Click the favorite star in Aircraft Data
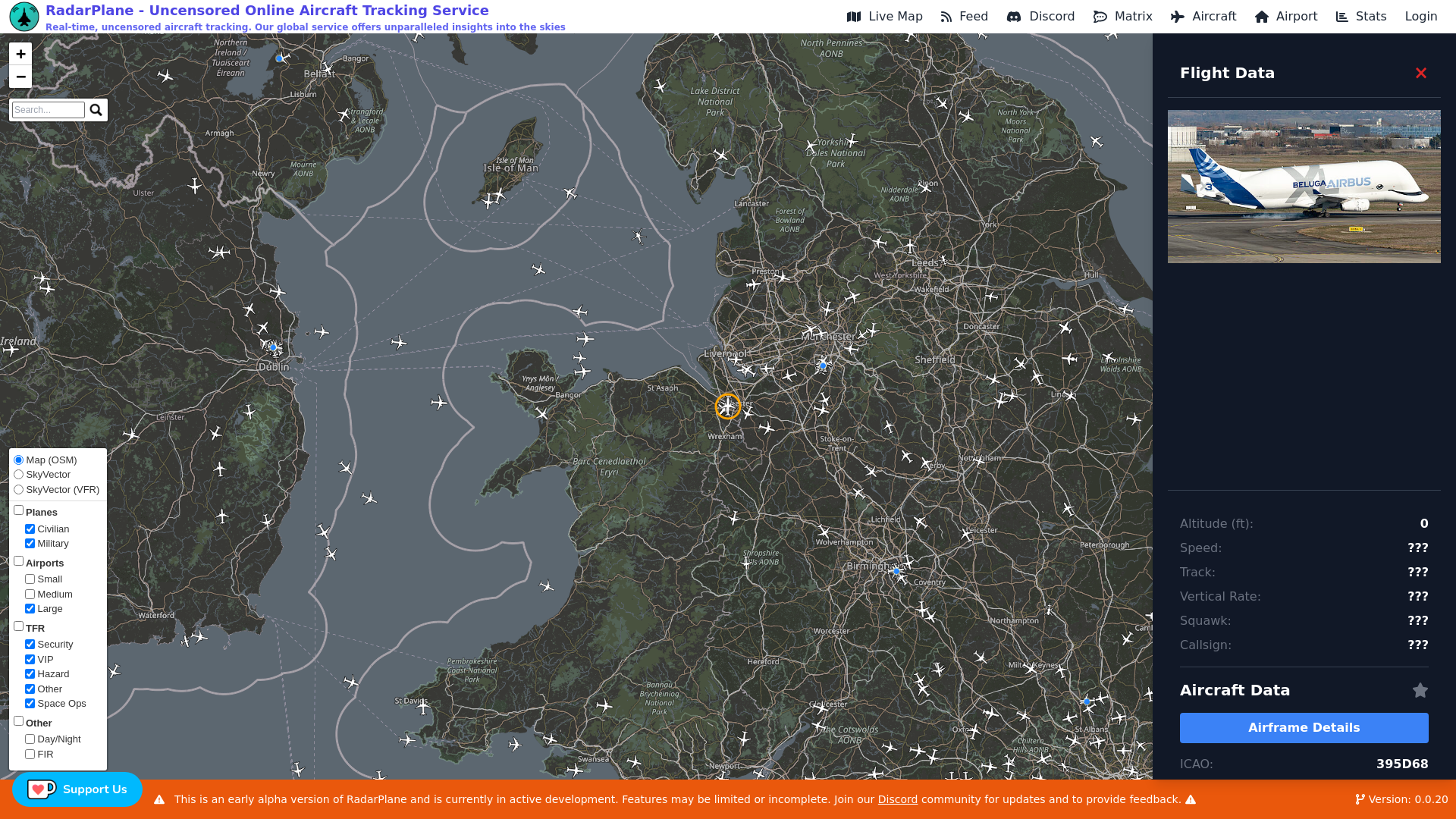 tap(1420, 690)
